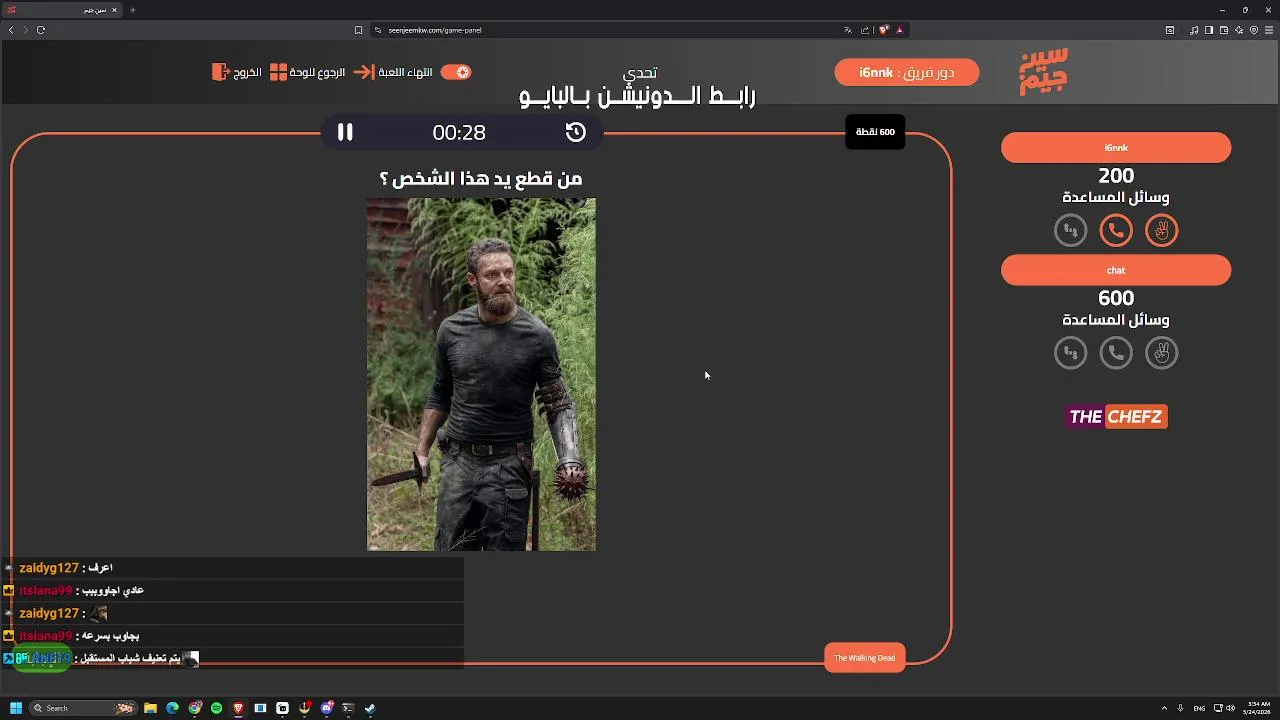Click the question text من قطع يد هذا الشخص
Screen dimensions: 1280x720
point(481,178)
